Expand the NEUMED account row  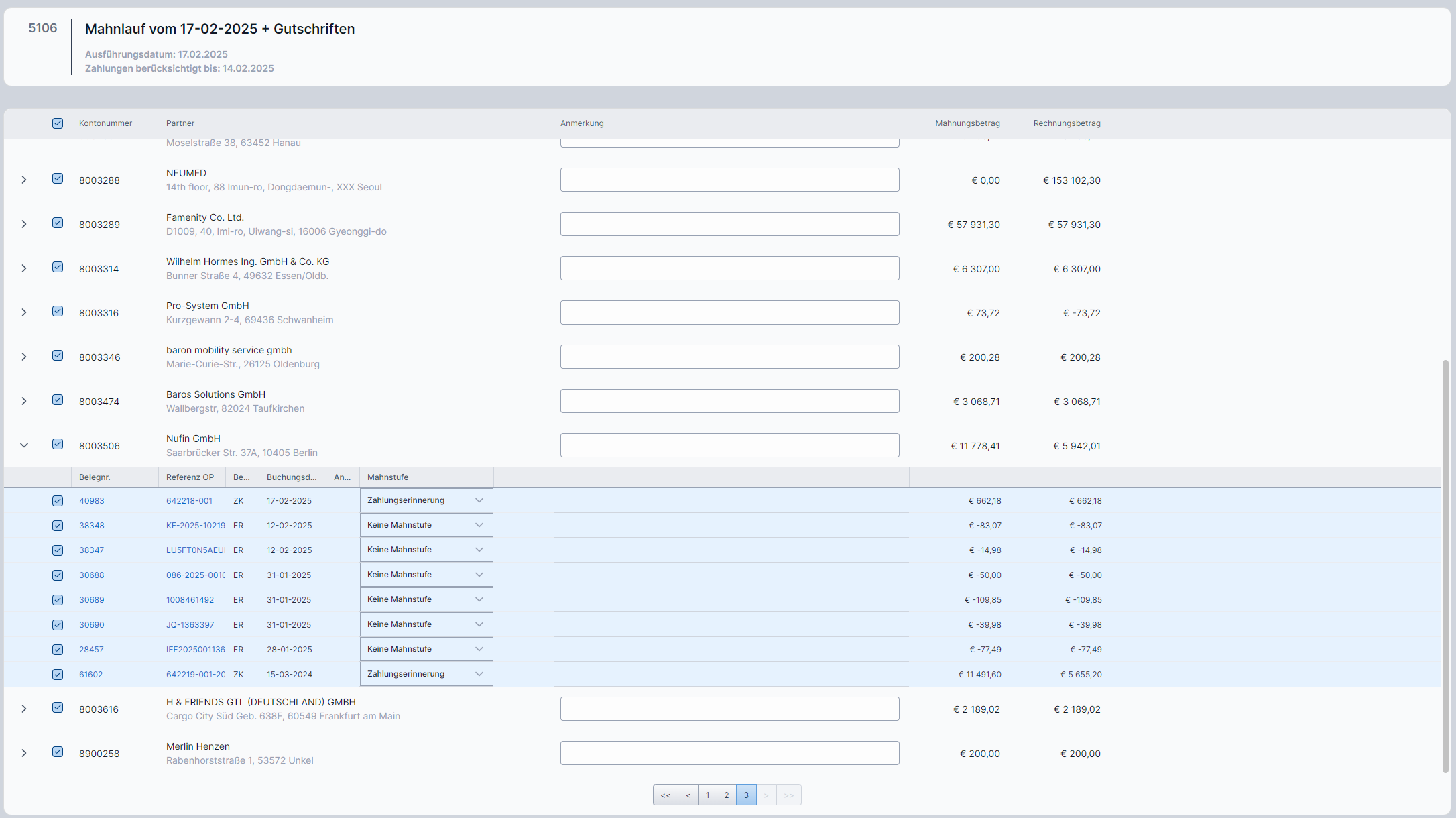[x=24, y=180]
